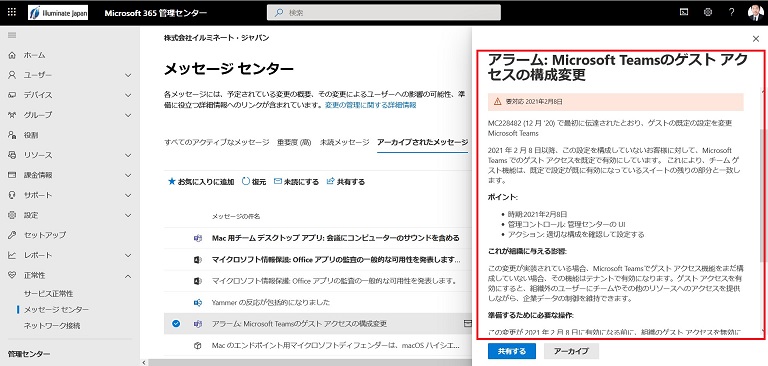This screenshot has height=366, width=768.
Task: Expand the 設定 menu chevron
Action: (x=128, y=215)
